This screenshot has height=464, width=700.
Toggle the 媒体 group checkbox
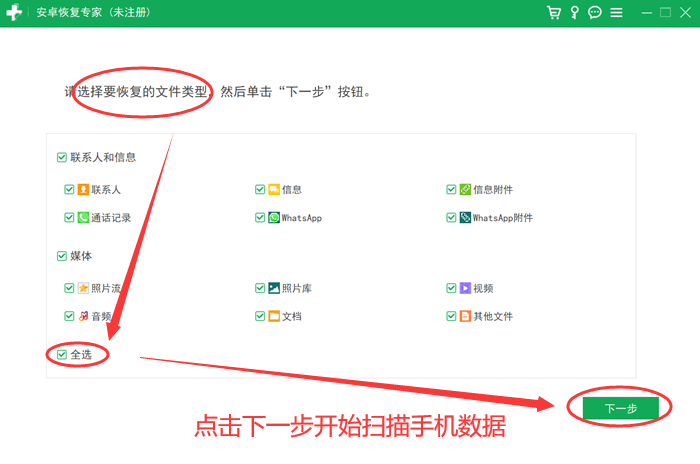coord(62,256)
